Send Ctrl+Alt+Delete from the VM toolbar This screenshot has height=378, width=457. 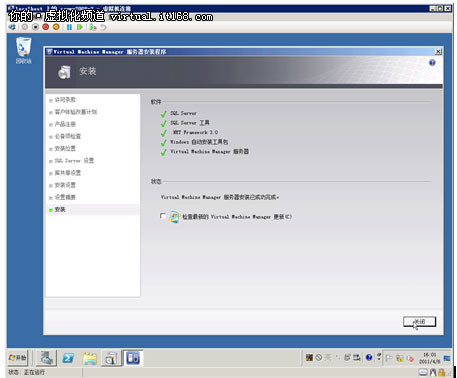pos(13,27)
